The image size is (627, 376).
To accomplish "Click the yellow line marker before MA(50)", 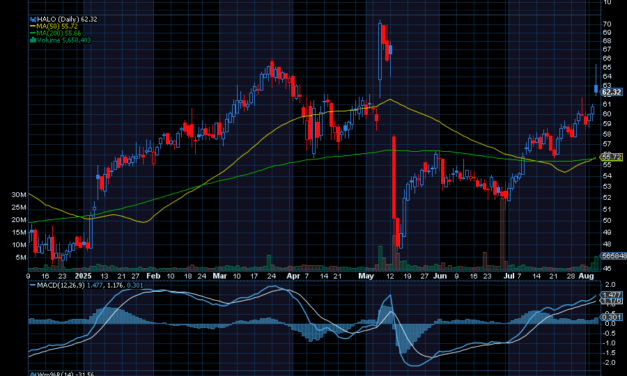I will coord(33,26).
